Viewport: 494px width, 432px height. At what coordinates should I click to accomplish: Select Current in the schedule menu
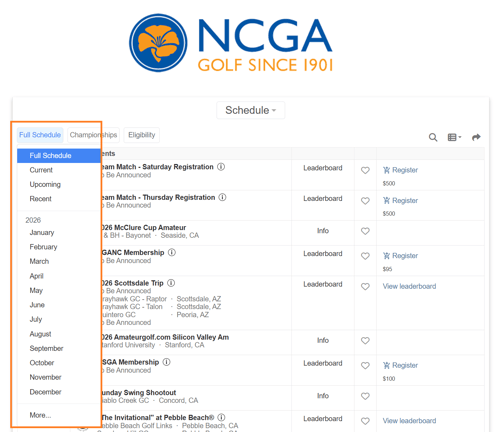point(41,170)
